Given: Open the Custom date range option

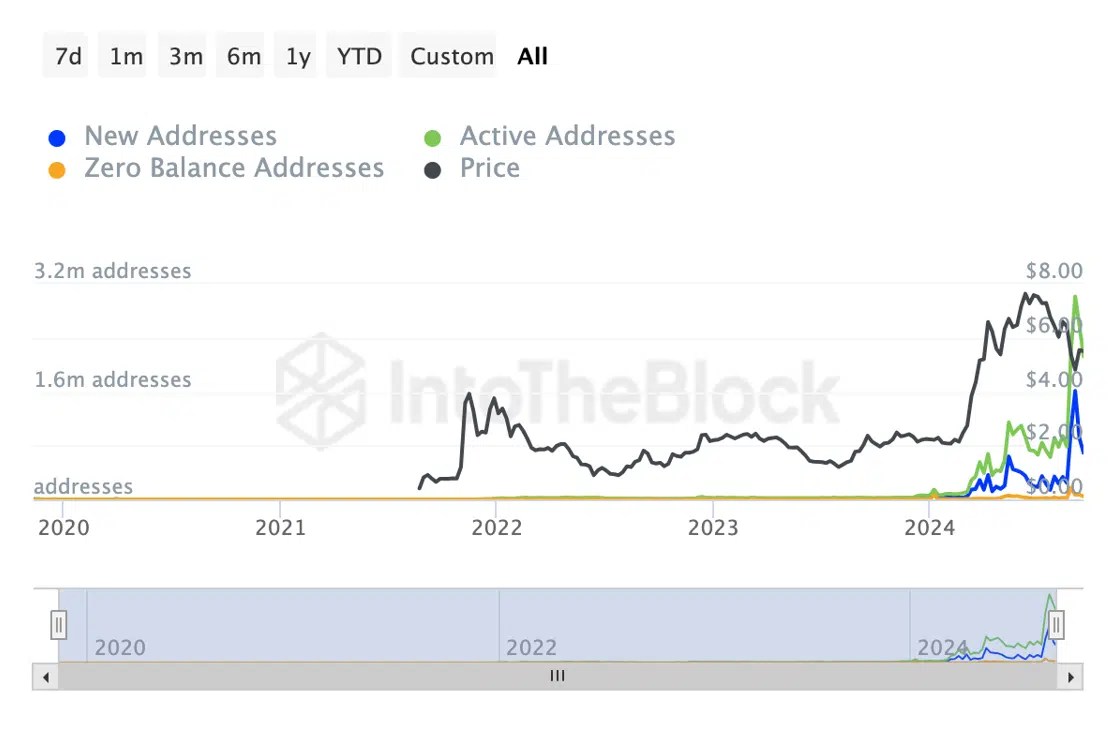Looking at the screenshot, I should 448,56.
